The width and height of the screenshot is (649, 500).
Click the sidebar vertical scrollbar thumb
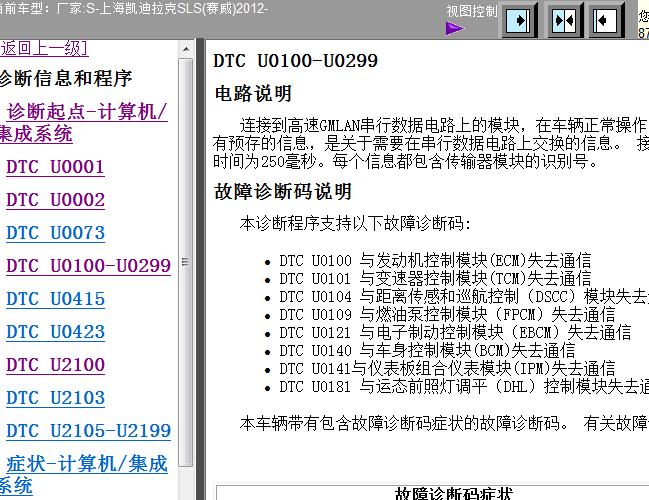(186, 262)
